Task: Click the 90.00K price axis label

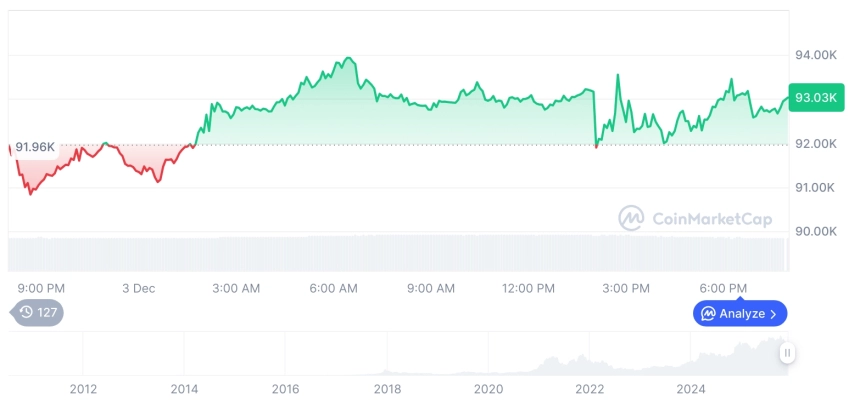Action: tap(815, 231)
